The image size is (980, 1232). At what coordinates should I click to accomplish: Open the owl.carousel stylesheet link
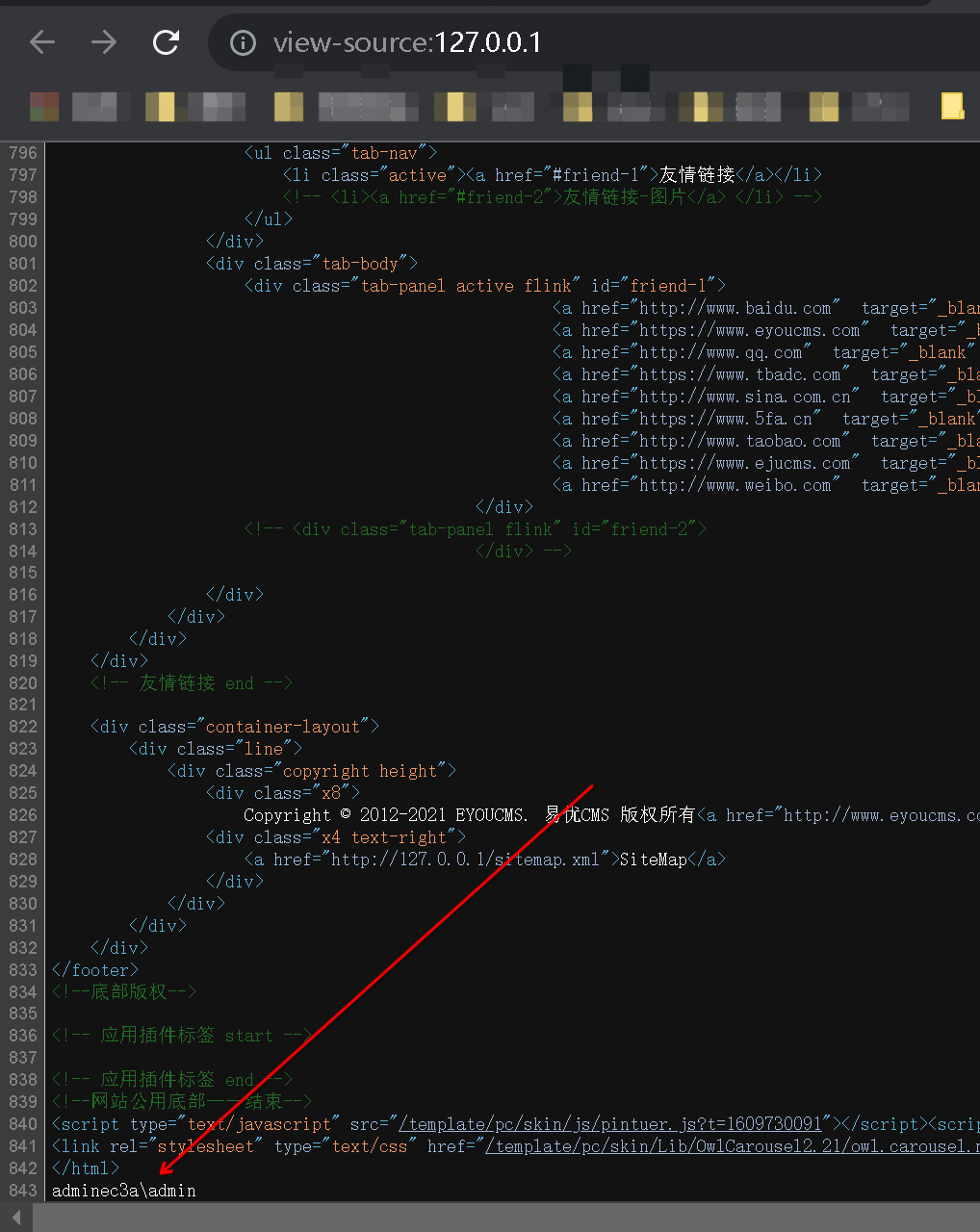click(x=733, y=1146)
